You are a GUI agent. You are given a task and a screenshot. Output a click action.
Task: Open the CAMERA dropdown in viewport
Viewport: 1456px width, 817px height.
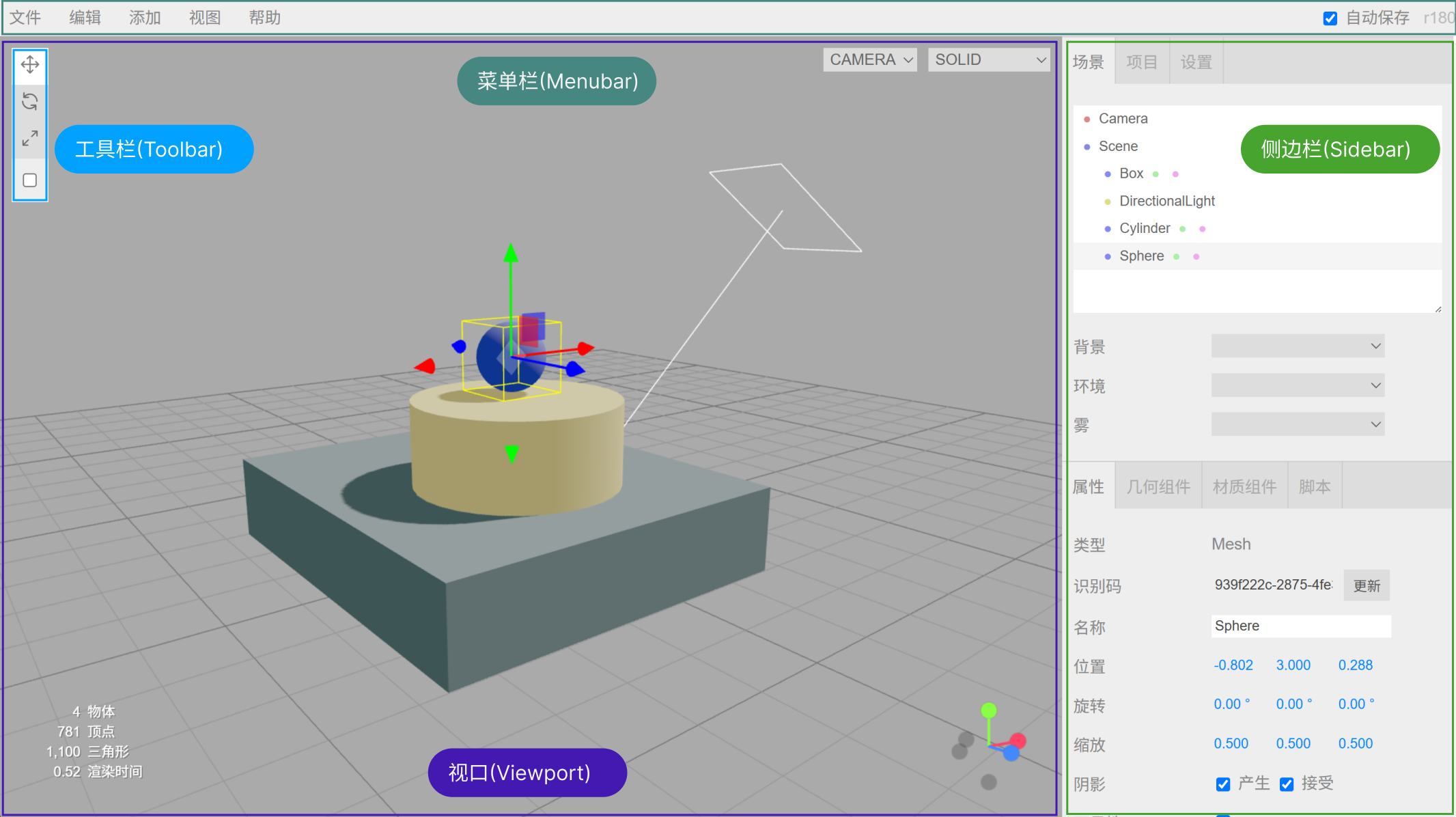pos(870,60)
